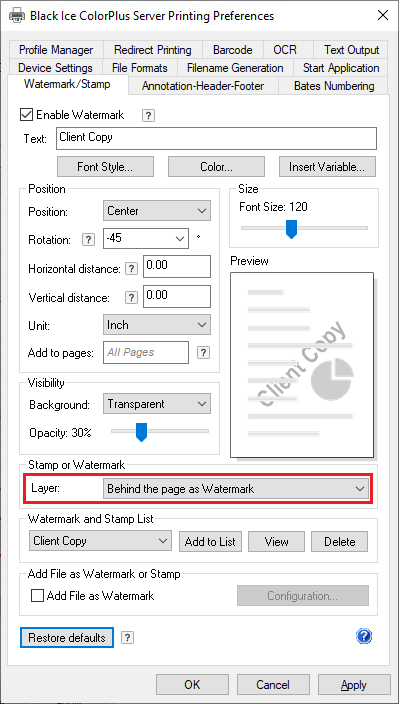
Task: Click the Font Style... button
Action: point(105,167)
